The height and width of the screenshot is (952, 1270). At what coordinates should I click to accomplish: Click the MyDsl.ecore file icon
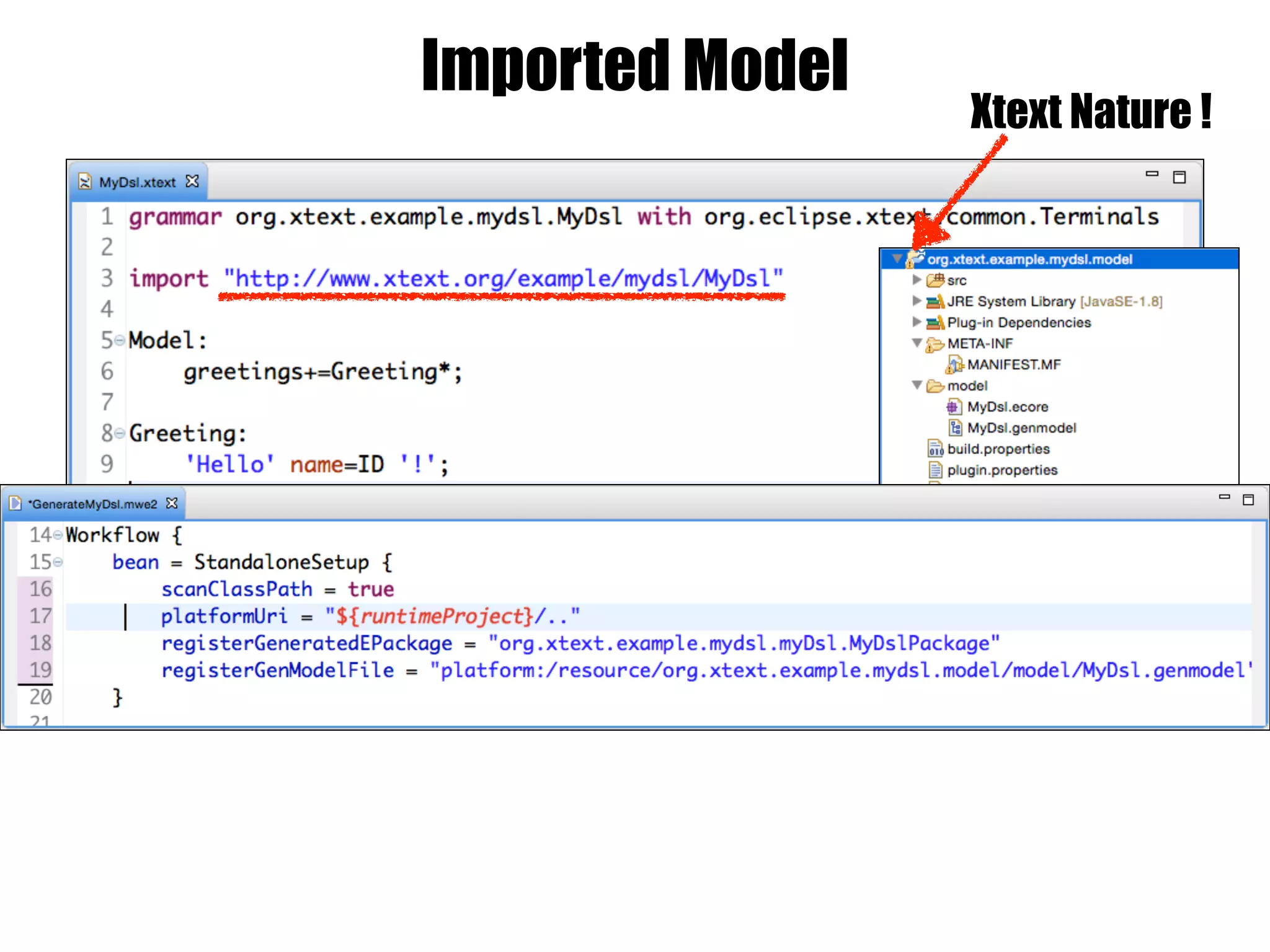[x=954, y=407]
